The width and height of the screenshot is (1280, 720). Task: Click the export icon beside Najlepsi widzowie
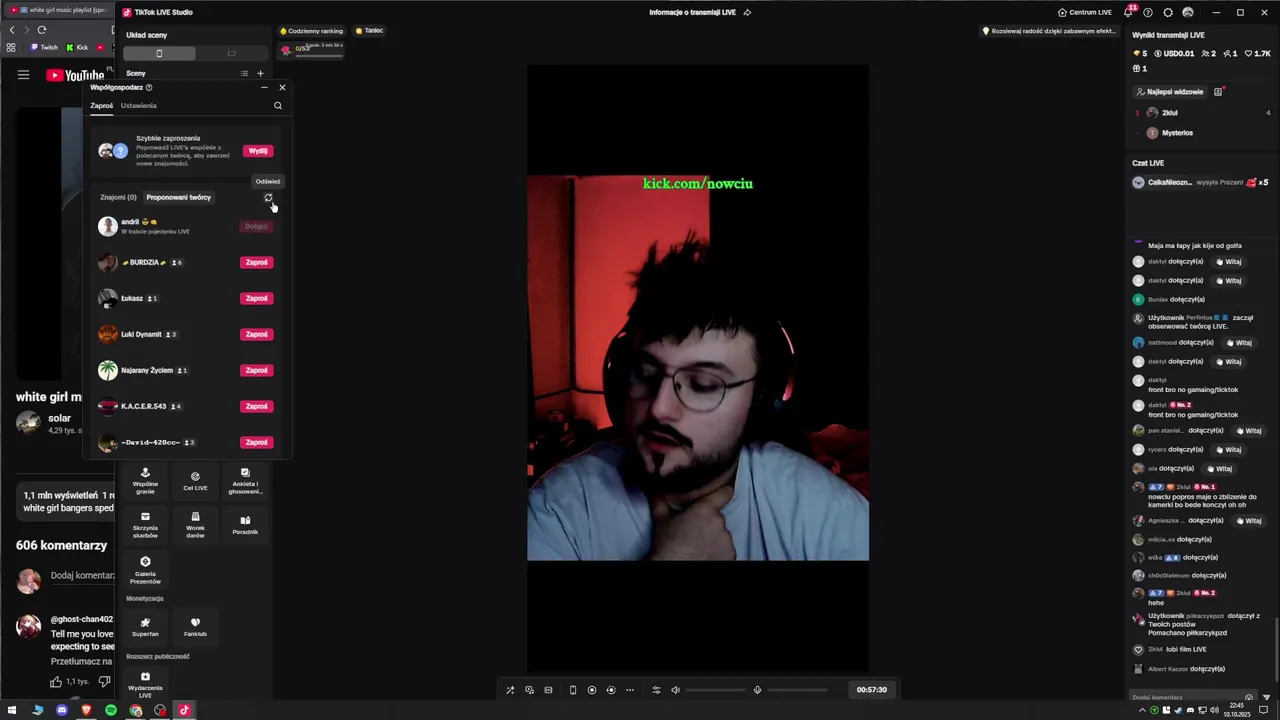tap(1218, 92)
